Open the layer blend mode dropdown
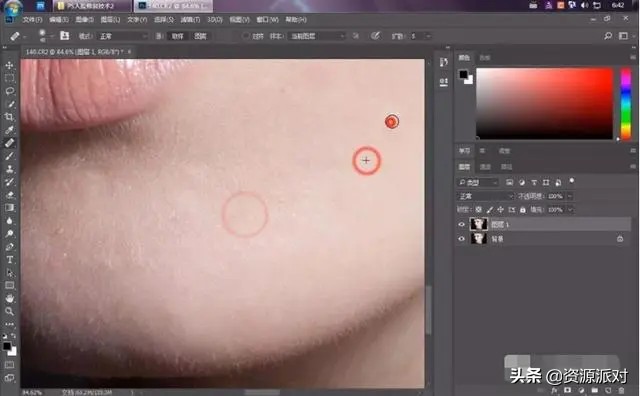Screen dimensions: 640x396 (x=485, y=196)
